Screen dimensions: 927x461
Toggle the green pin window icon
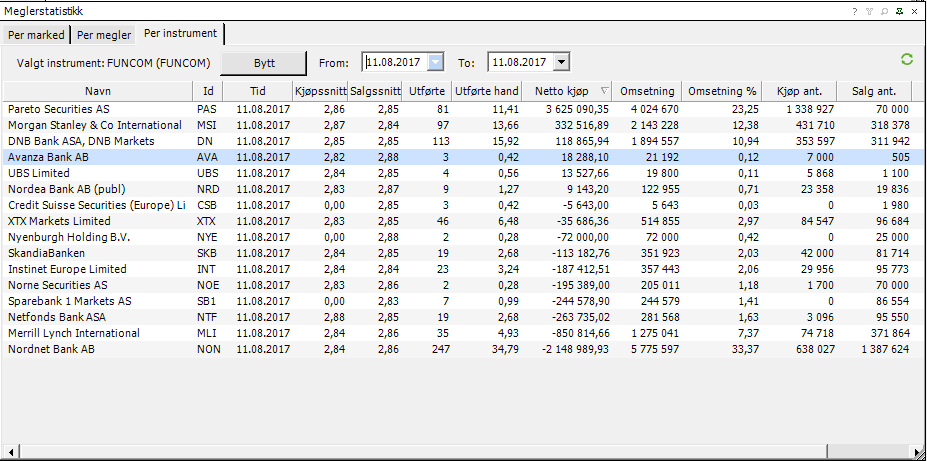click(x=899, y=11)
